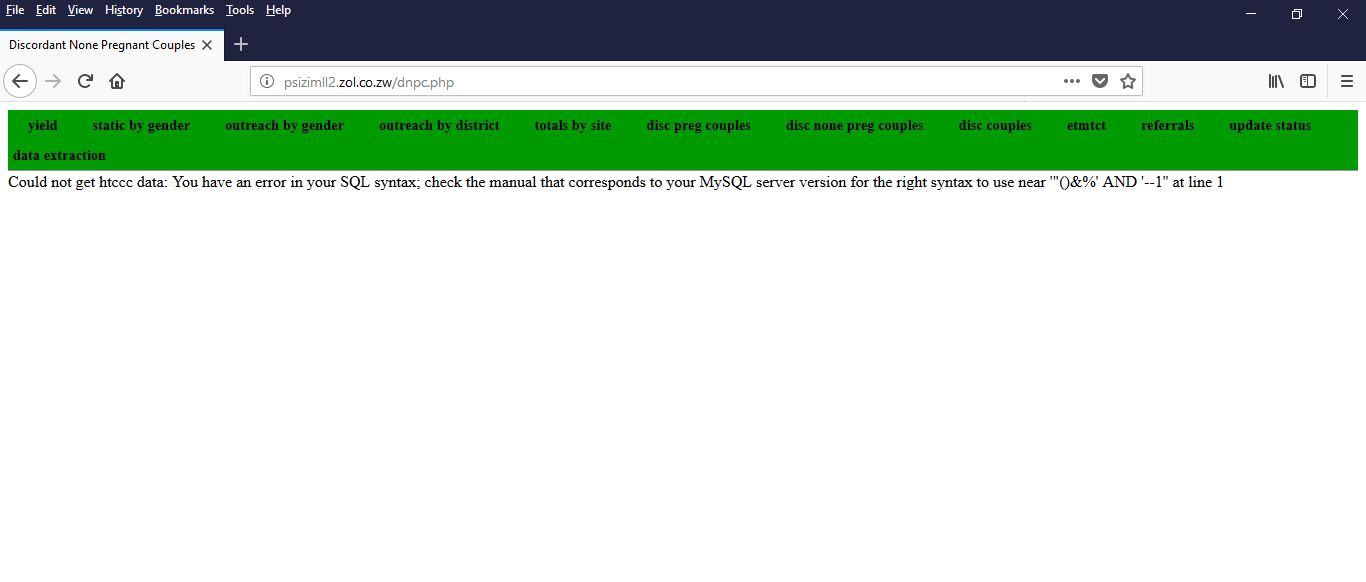Viewport: 1366px width, 582px height.
Task: Follow the 'outreach by district' link
Action: [x=439, y=125]
